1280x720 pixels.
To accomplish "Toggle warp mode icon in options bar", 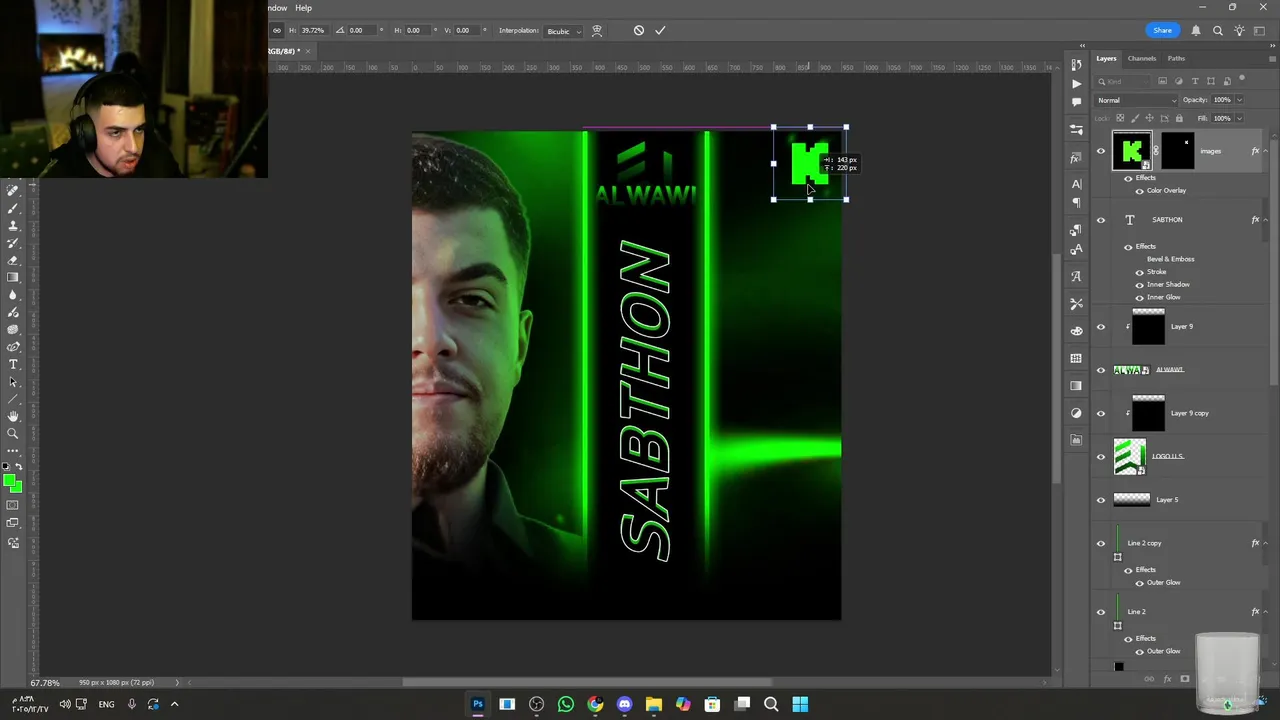I will click(597, 30).
